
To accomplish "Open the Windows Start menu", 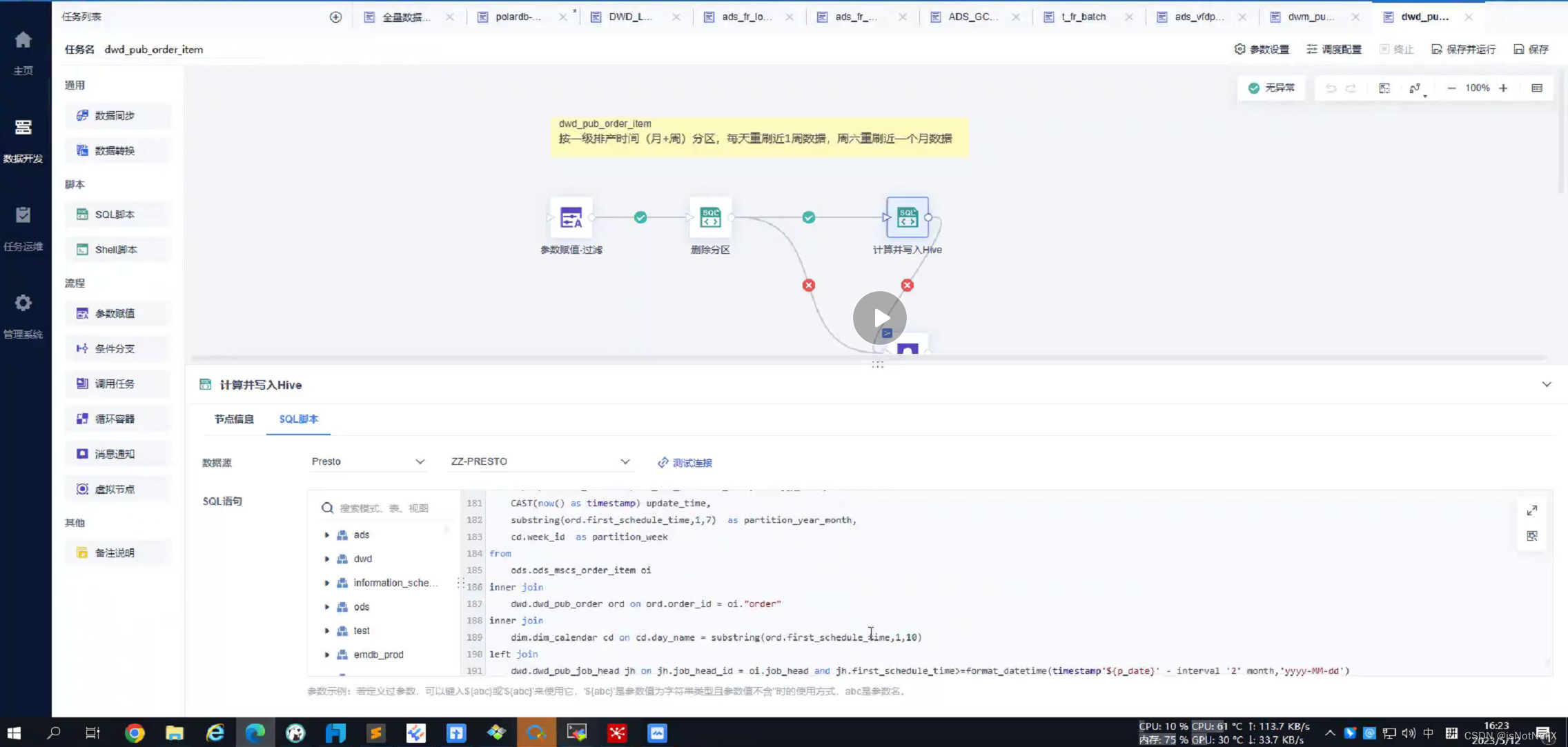I will pos(13,733).
